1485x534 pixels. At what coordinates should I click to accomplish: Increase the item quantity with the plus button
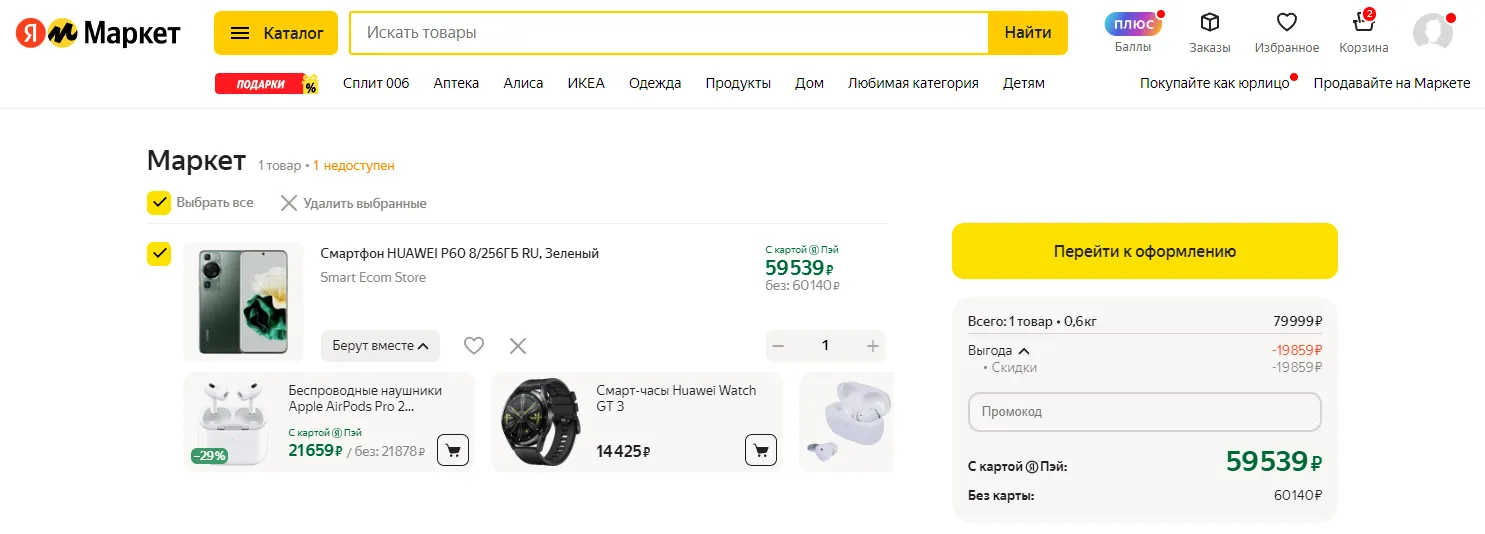tap(872, 346)
